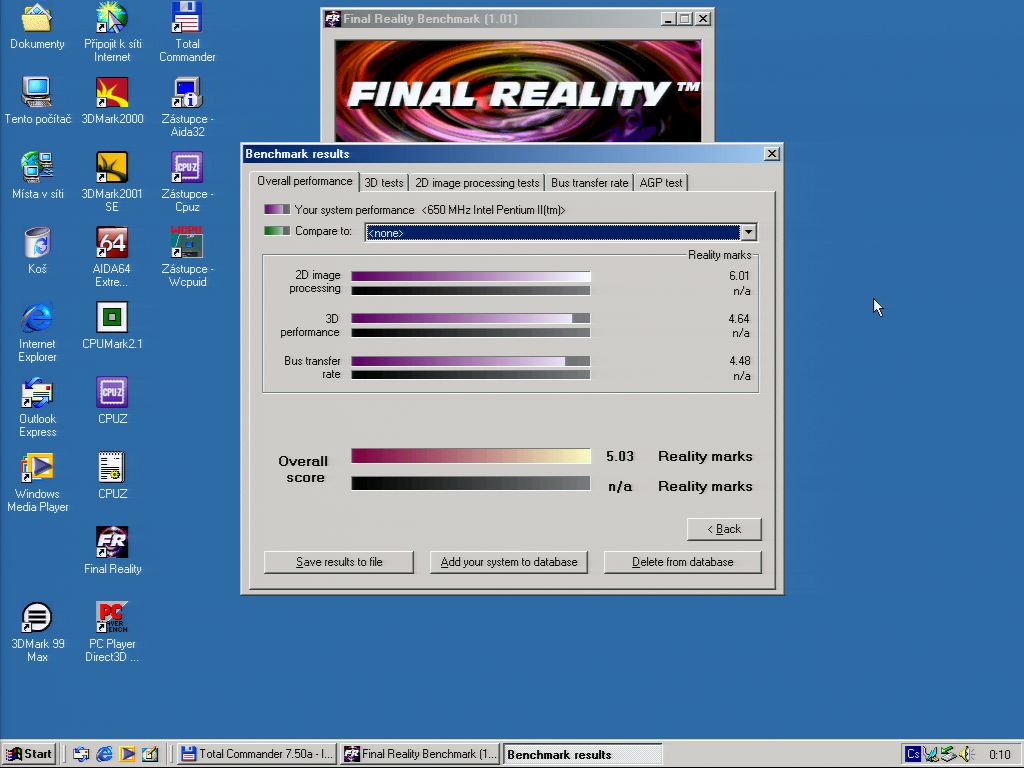This screenshot has width=1024, height=768.
Task: Close the Benchmark results dialog
Action: (772, 153)
